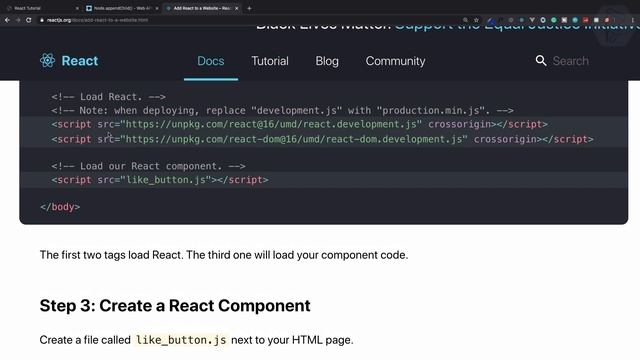Close the Add React to a Website tab
This screenshot has height=360, width=640.
pos(236,8)
